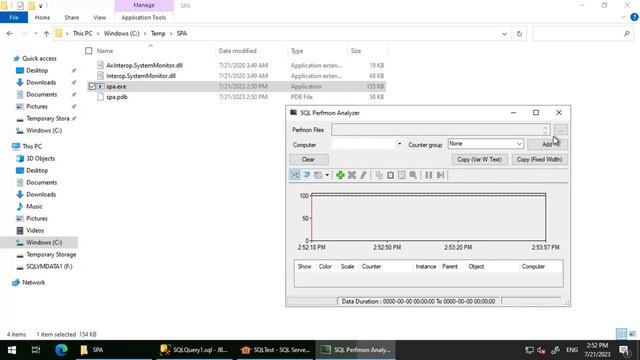Click Windows Start button
640x360 pixels.
pos(12,350)
